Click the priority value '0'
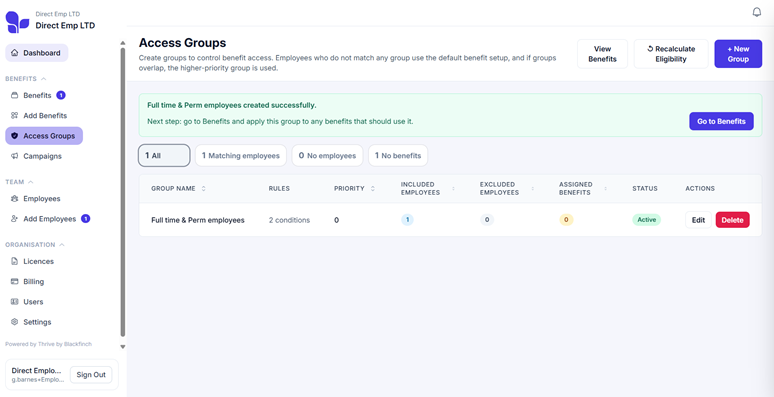 (336, 220)
